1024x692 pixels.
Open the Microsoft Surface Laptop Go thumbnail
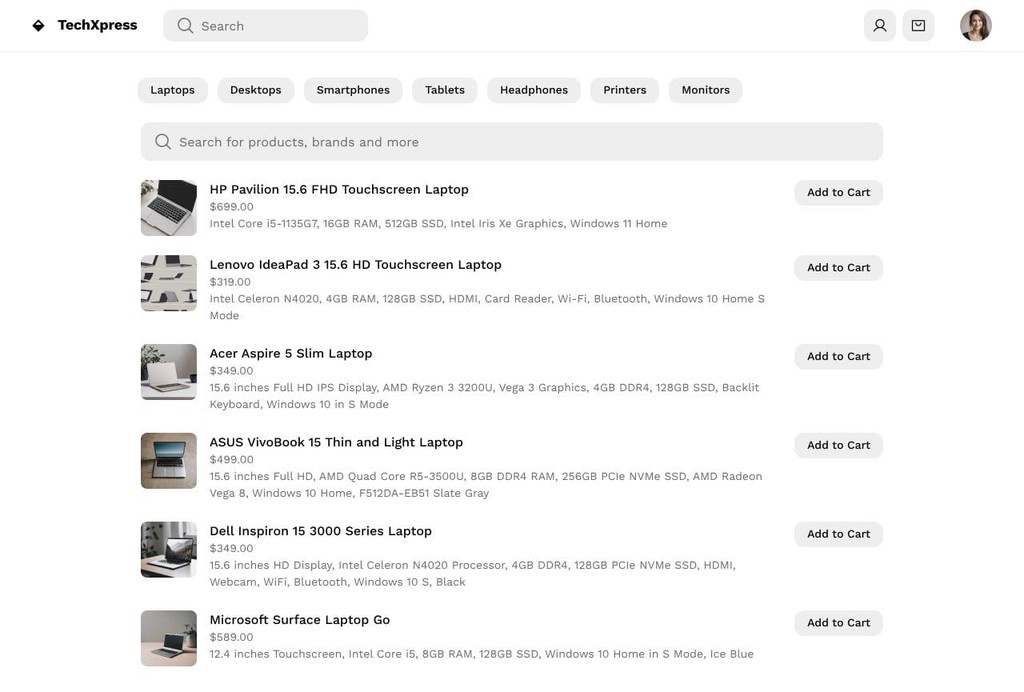[168, 638]
